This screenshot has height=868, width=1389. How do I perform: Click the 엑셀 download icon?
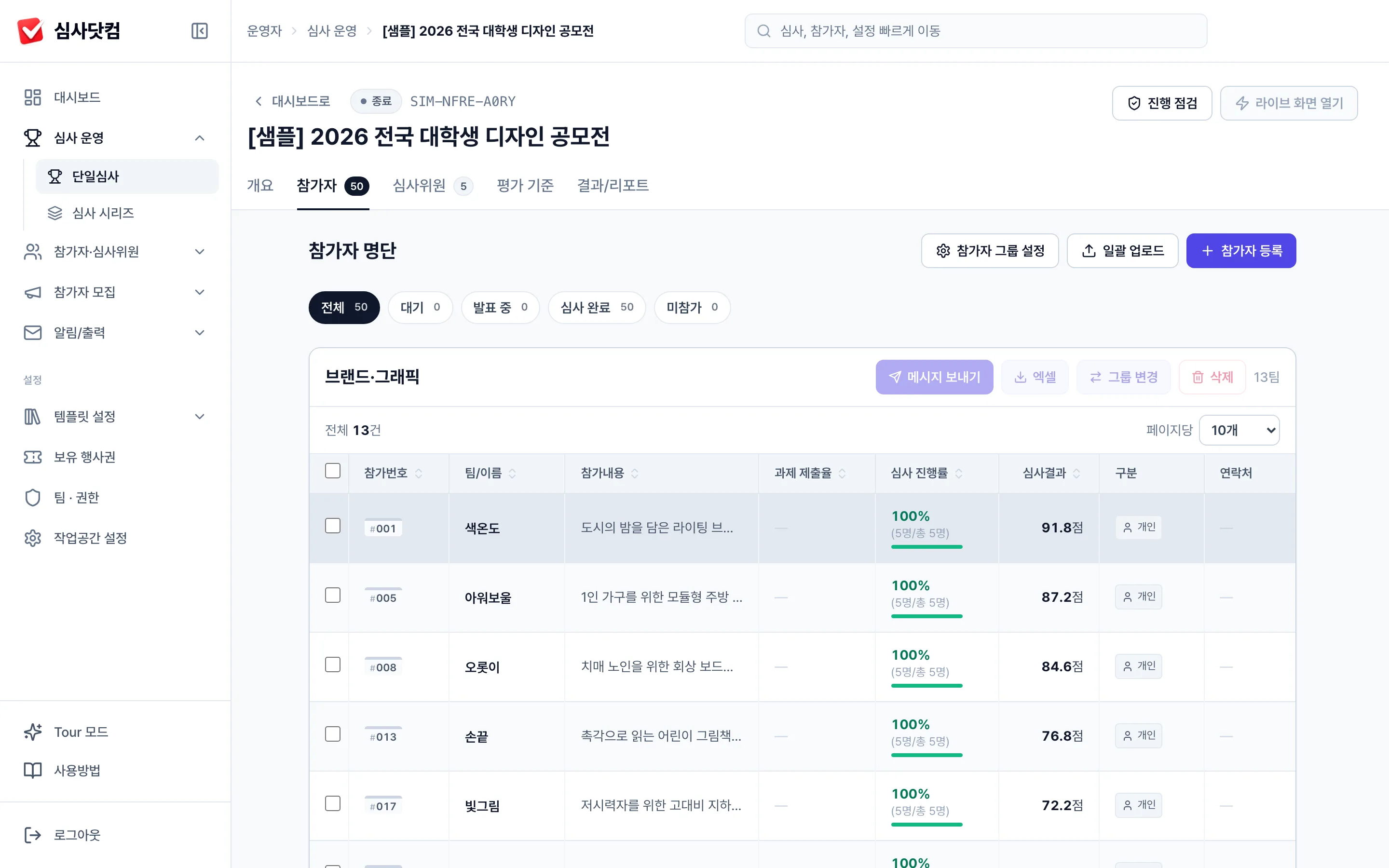(1020, 377)
